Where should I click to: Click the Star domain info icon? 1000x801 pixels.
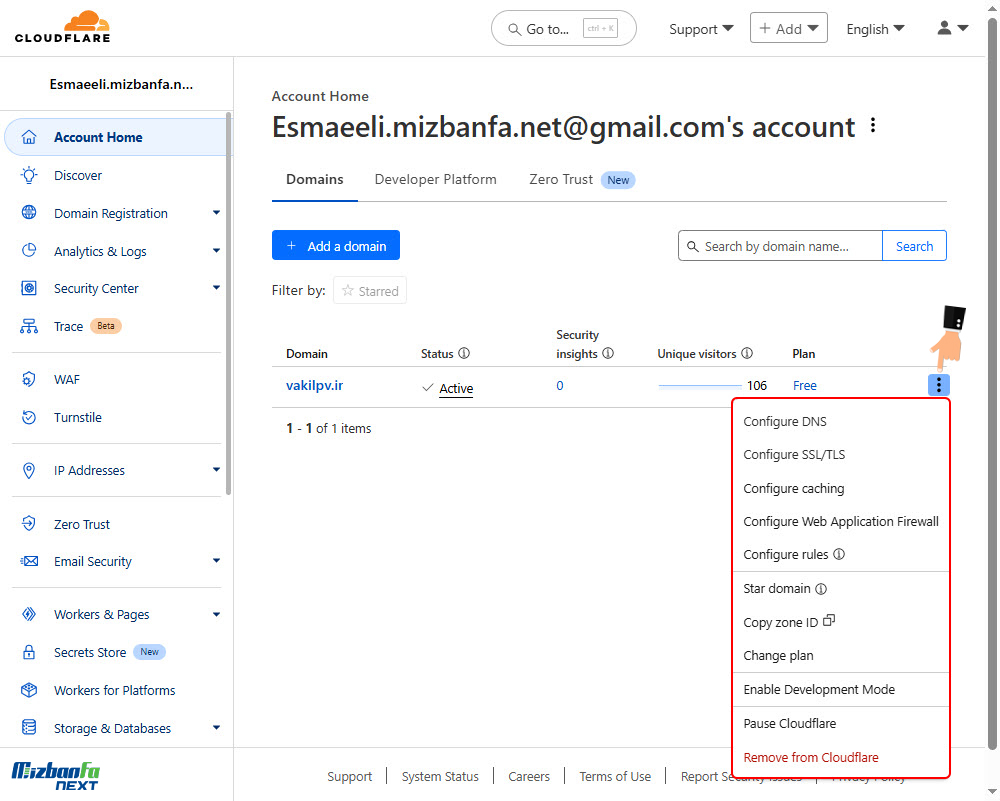[821, 589]
